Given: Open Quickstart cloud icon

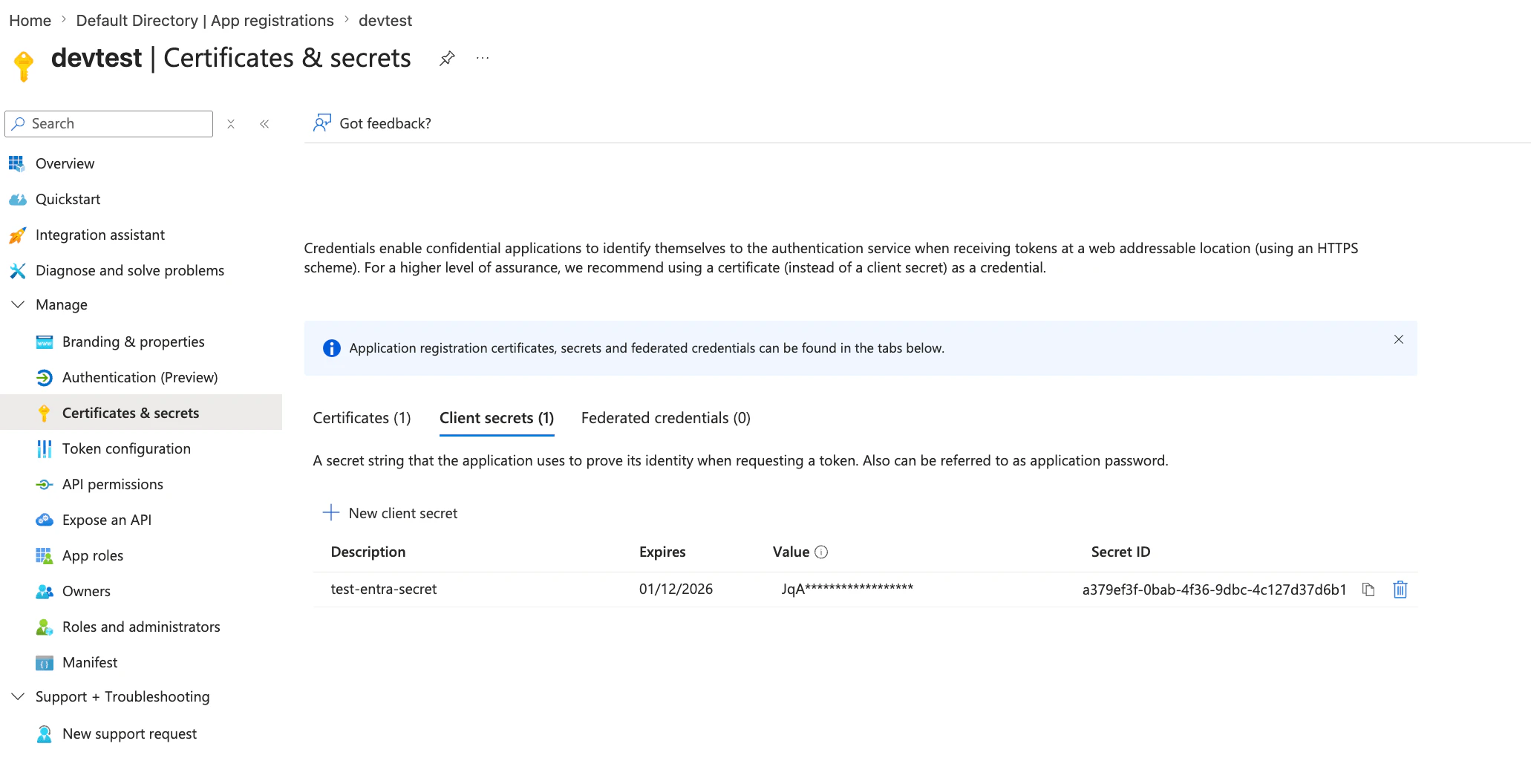Looking at the screenshot, I should 17,199.
